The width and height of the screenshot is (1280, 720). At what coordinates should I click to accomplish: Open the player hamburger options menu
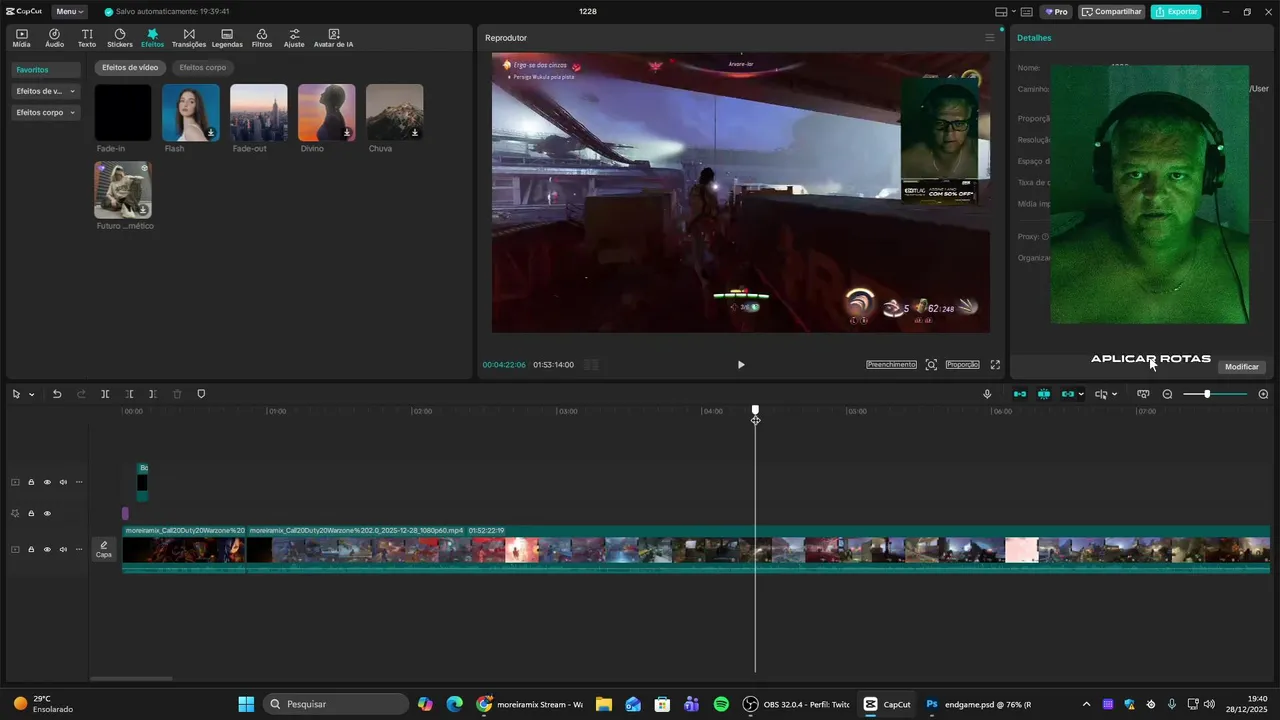[x=990, y=38]
